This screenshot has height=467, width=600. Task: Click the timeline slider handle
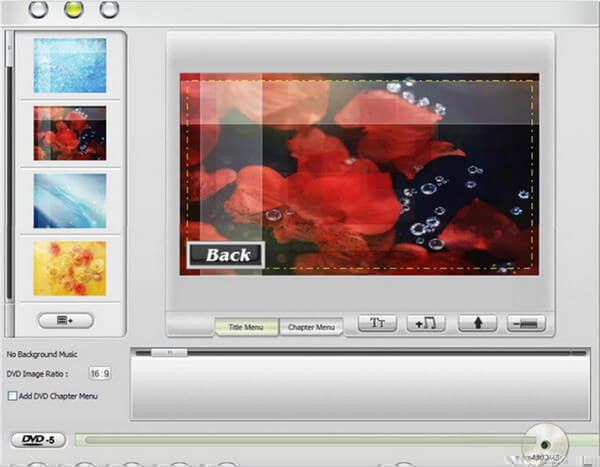(169, 352)
